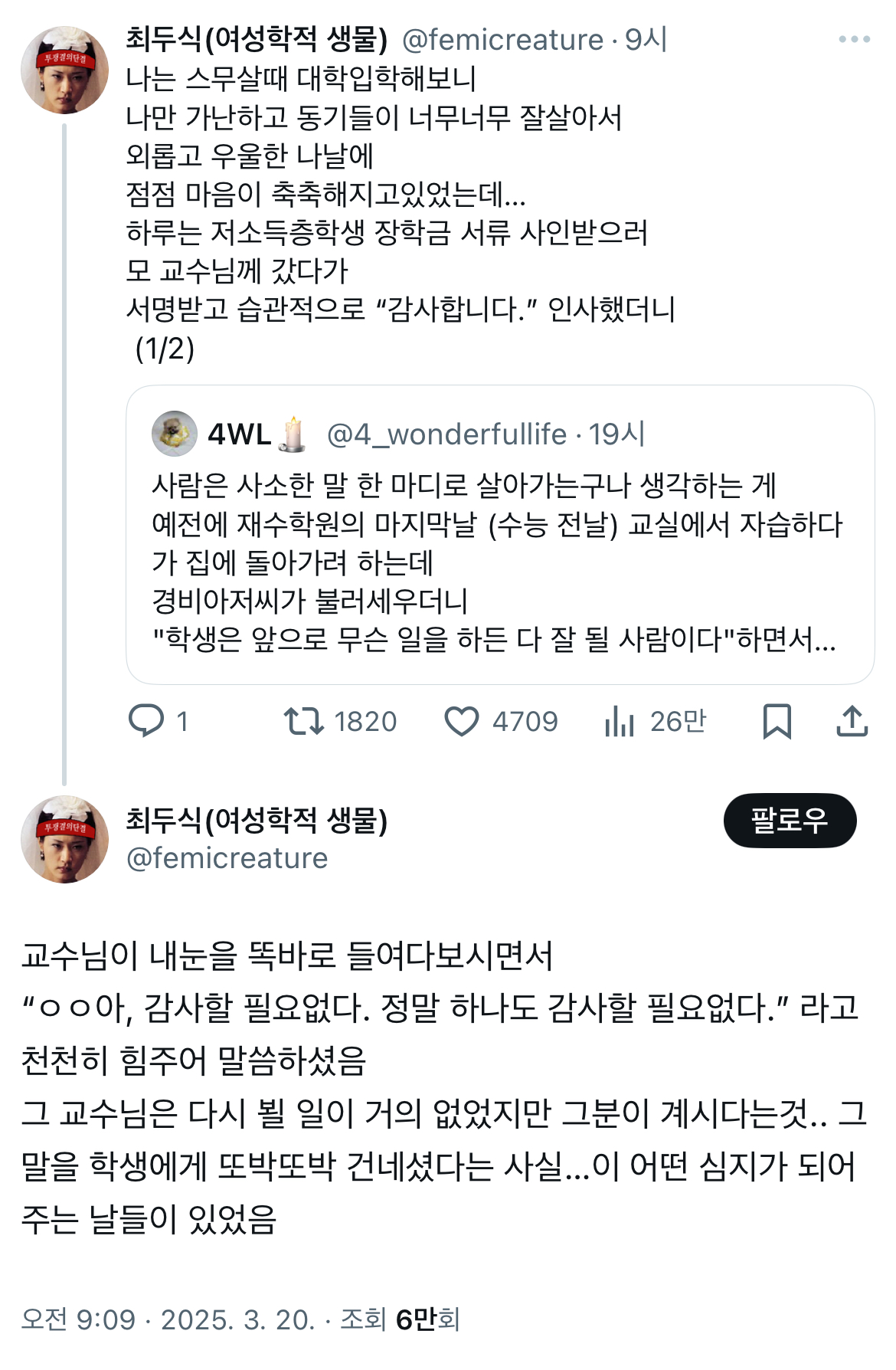Viewport: 896px width, 1370px height.
Task: Open the three-dot more options menu
Action: (854, 39)
